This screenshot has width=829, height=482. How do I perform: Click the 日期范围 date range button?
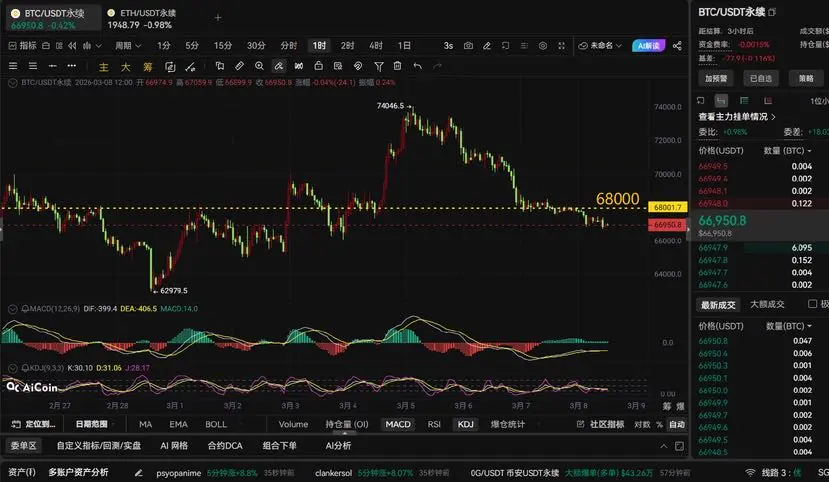[x=91, y=424]
